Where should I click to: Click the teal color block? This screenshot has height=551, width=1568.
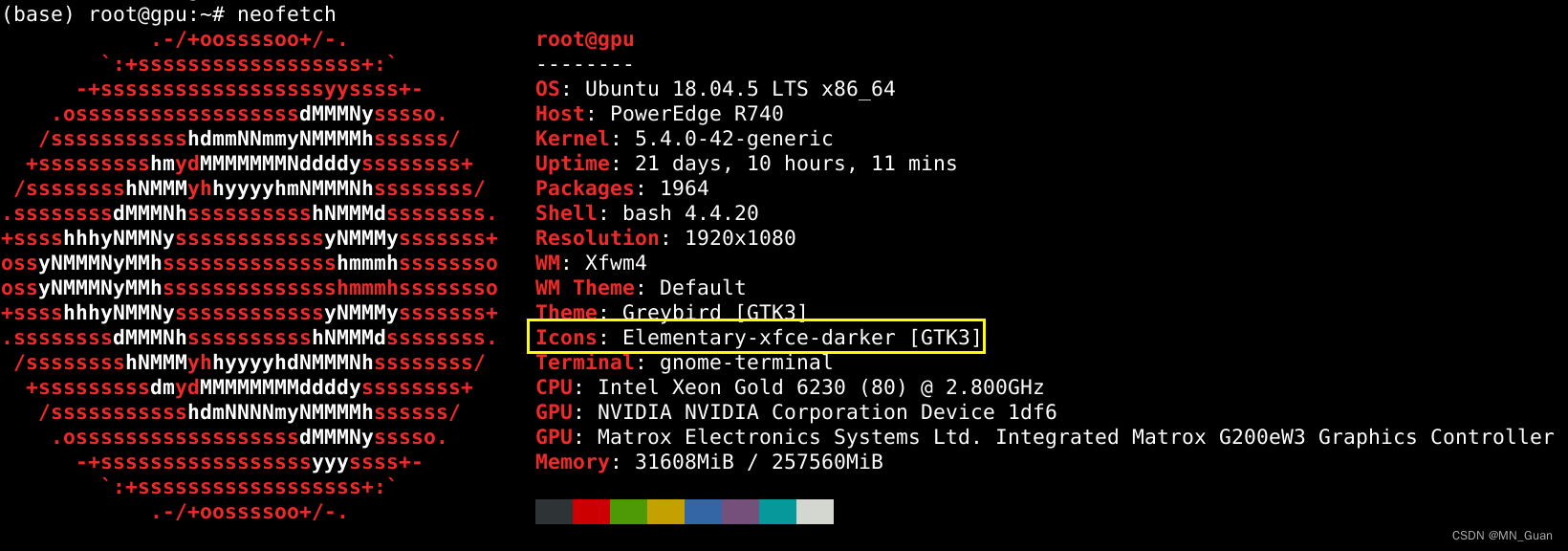coord(777,512)
